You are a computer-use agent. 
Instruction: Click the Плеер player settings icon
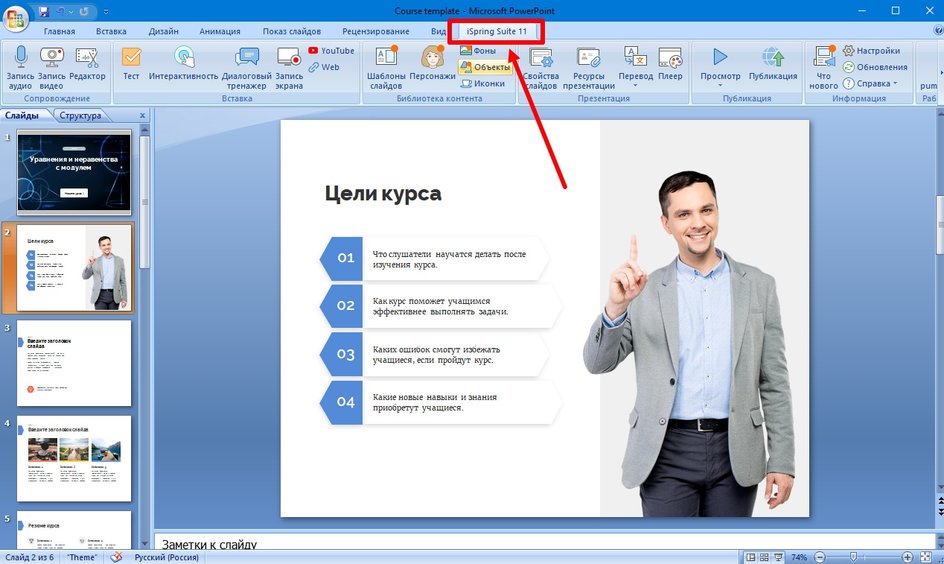(670, 58)
